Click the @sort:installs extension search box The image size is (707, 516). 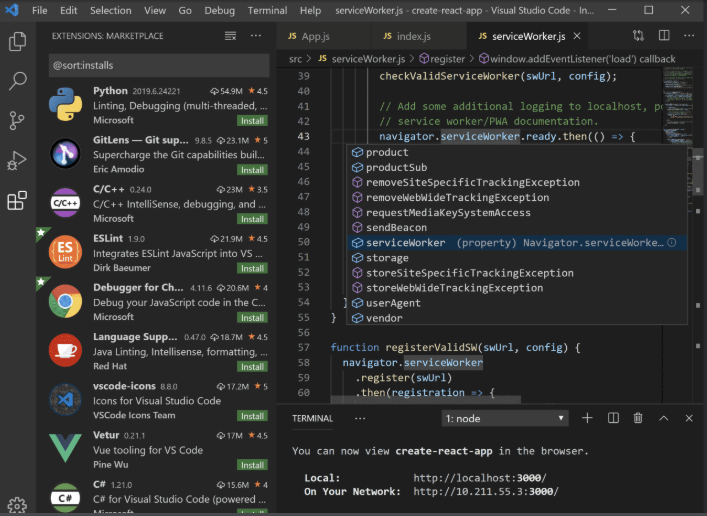click(x=157, y=65)
